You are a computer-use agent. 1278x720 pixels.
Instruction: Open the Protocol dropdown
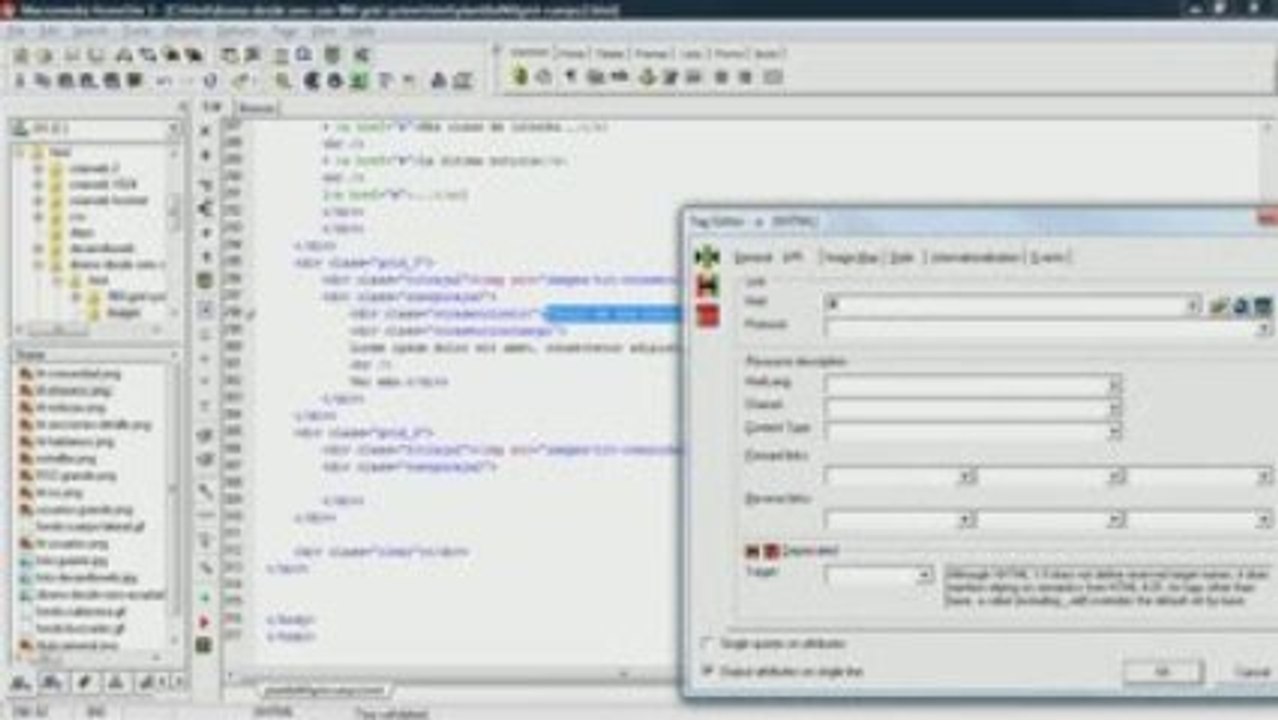click(1264, 328)
